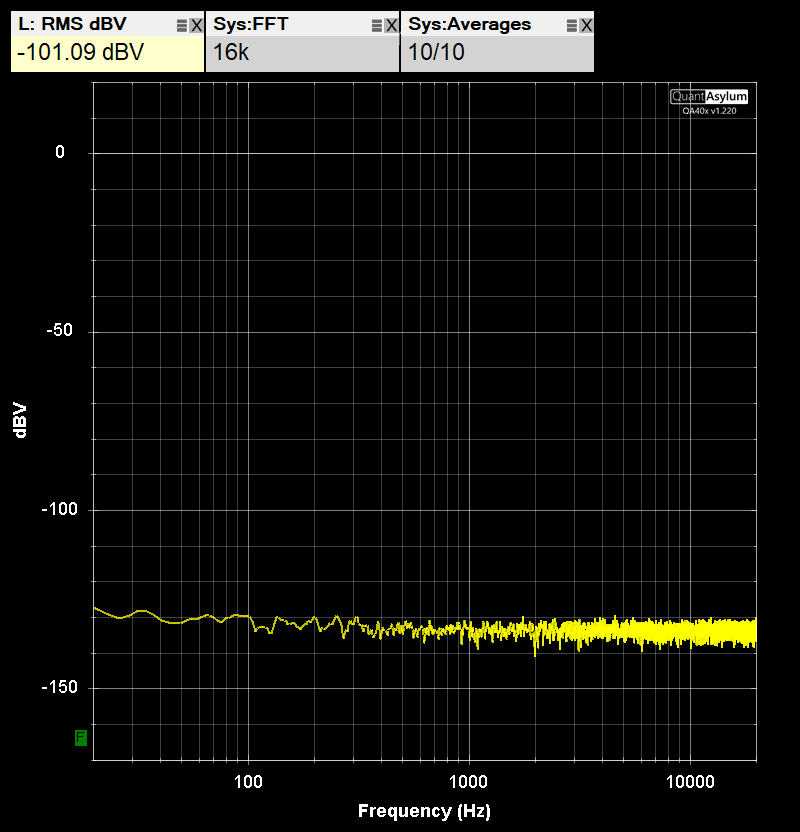Click the 16k FFT size value

231,53
